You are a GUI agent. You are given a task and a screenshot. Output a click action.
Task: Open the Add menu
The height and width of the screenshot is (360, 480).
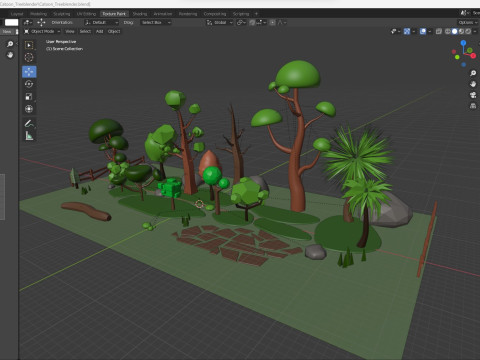click(99, 31)
